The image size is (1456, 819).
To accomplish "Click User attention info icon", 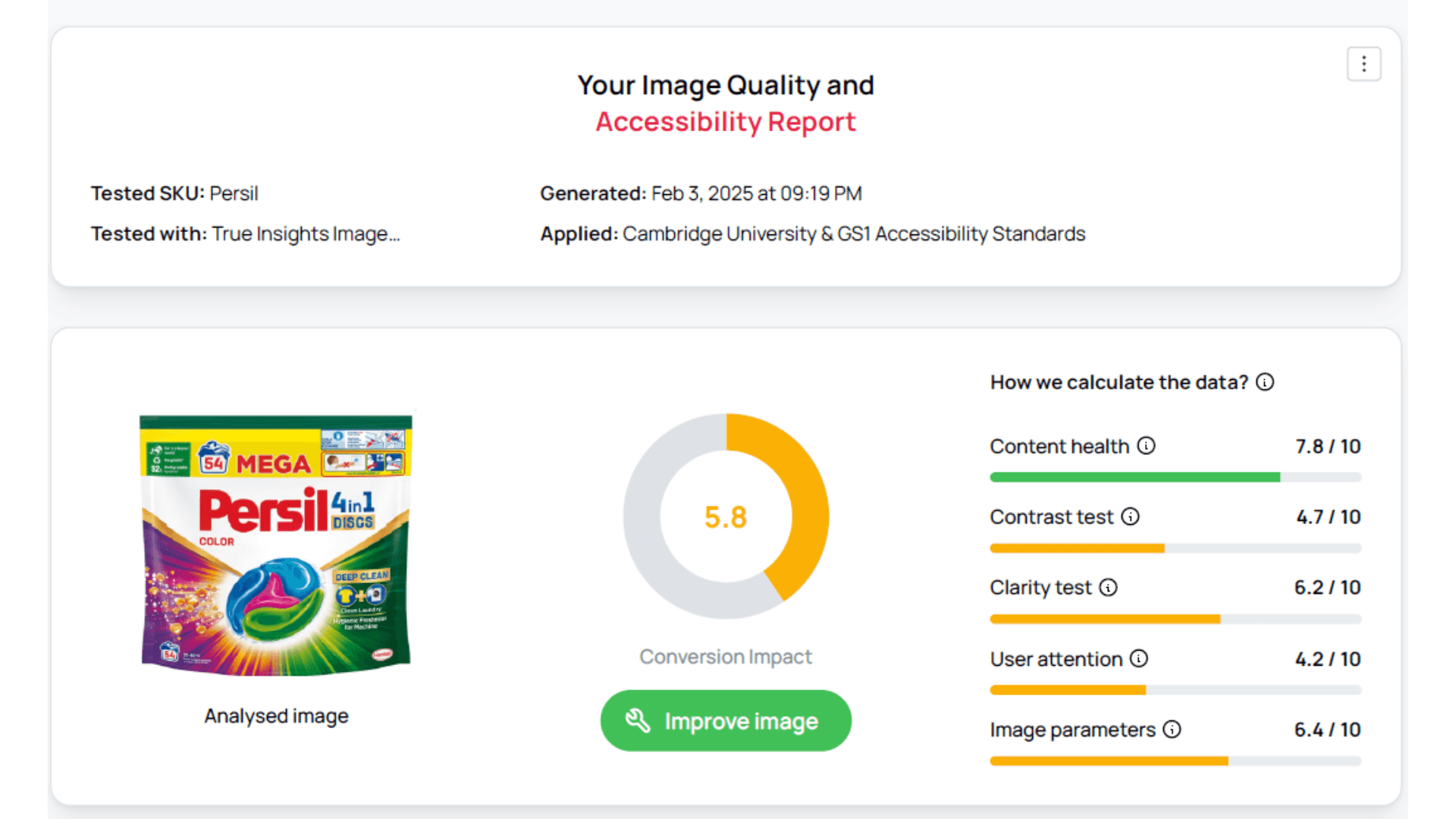I will (x=1139, y=658).
